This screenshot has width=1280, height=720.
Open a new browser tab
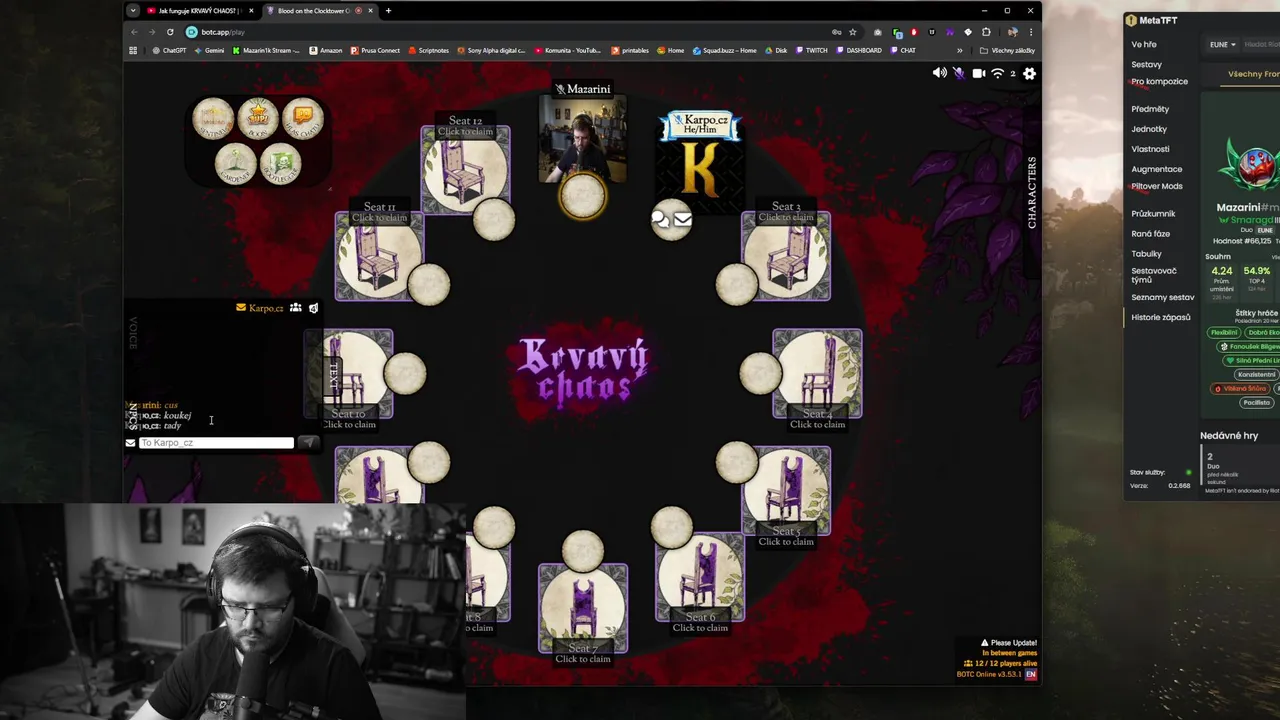coord(388,10)
